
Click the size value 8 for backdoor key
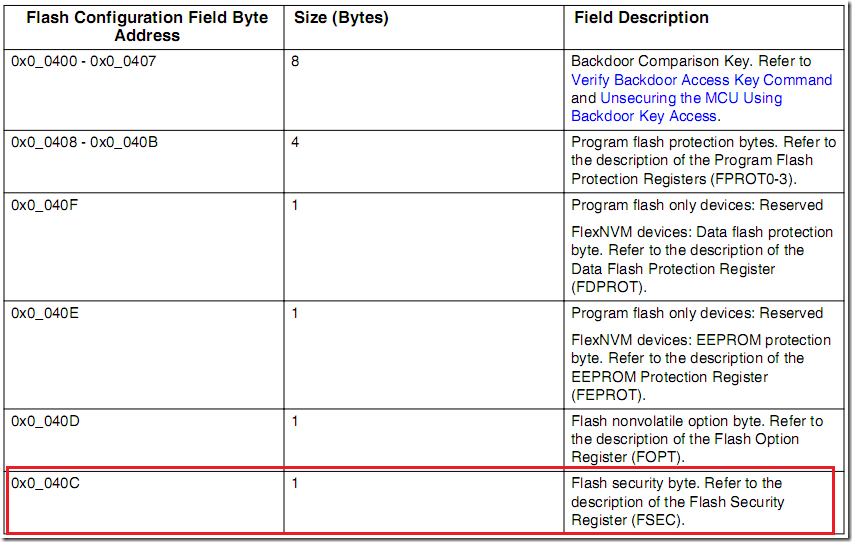(295, 61)
